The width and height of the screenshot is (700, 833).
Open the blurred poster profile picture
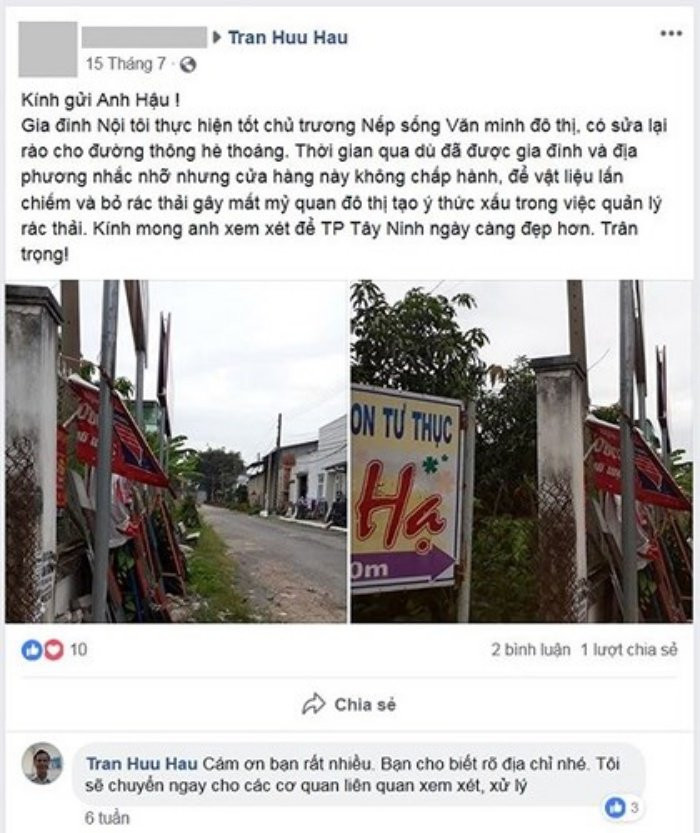(48, 49)
